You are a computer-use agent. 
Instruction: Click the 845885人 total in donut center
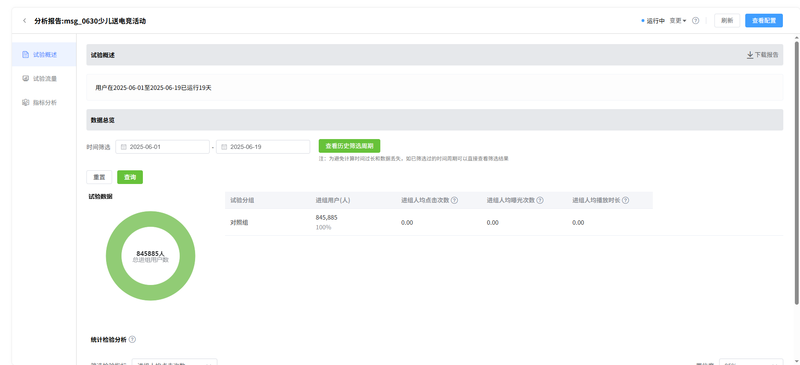coord(151,253)
